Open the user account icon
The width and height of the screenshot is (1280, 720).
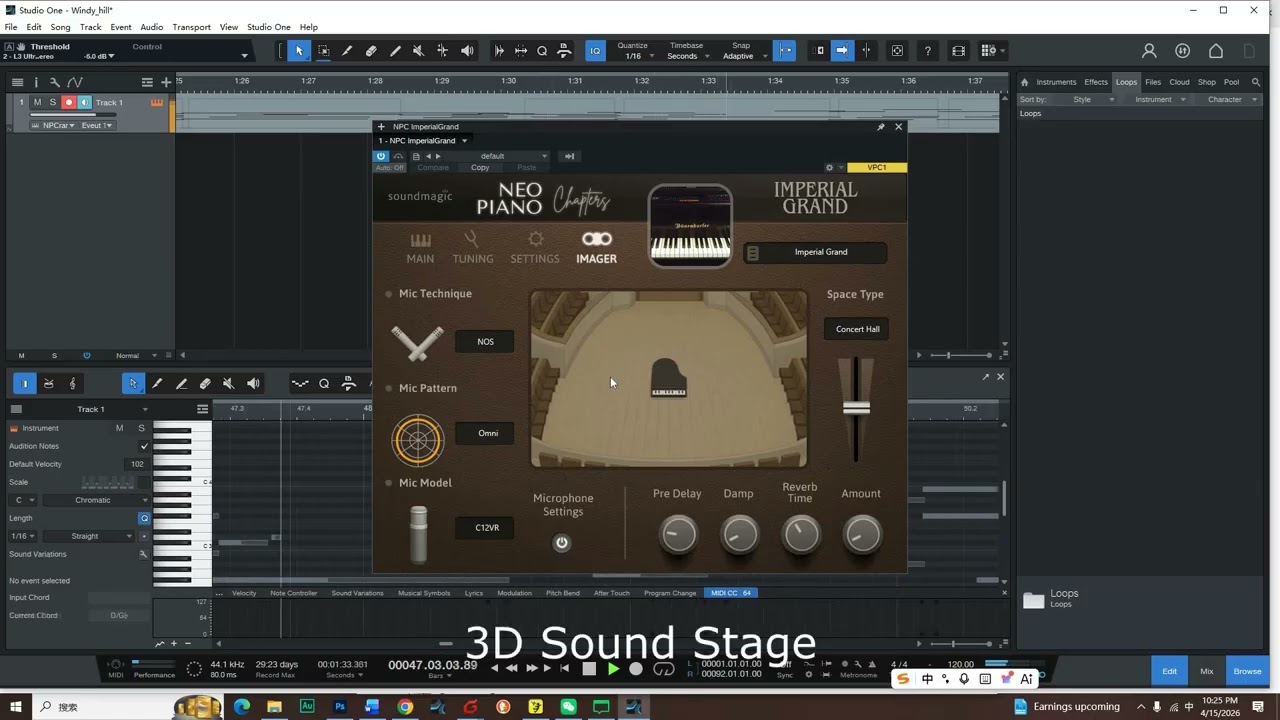[1149, 50]
